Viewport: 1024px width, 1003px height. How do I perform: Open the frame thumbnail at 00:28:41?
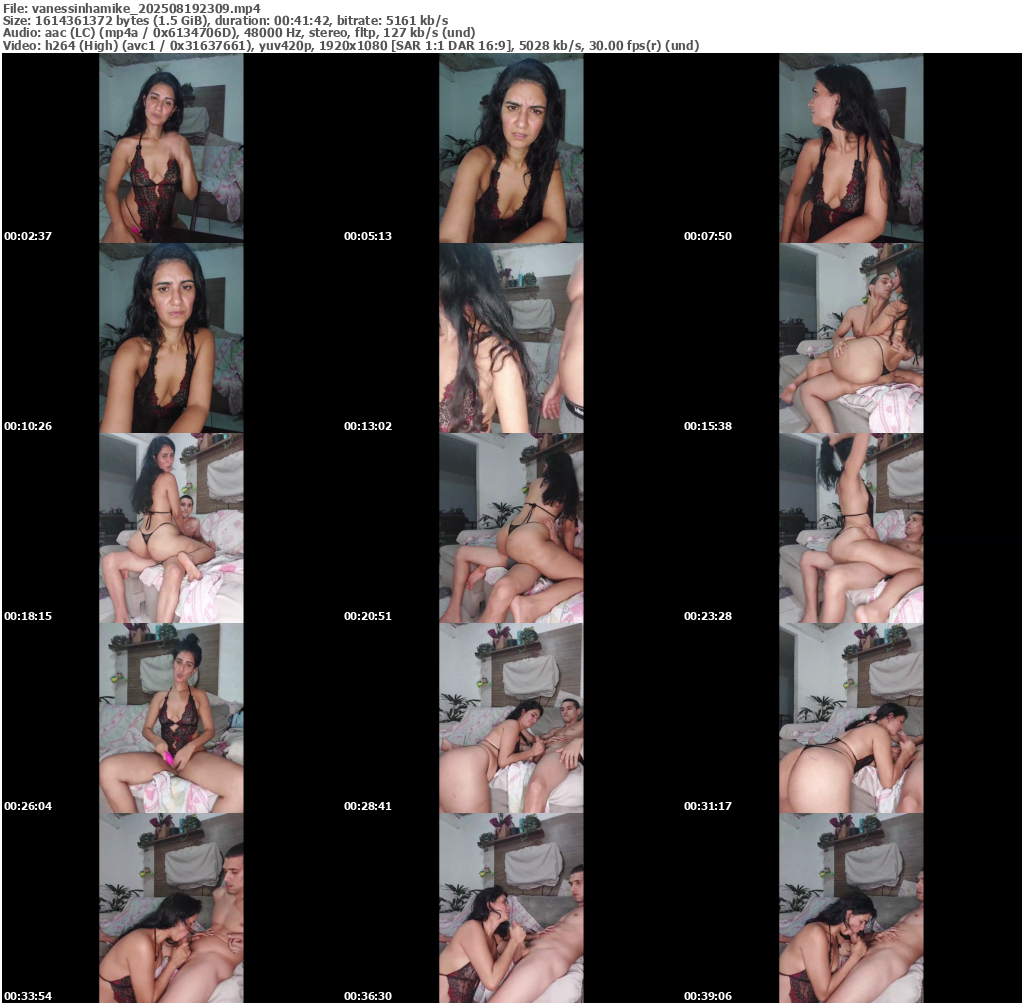pyautogui.click(x=511, y=718)
